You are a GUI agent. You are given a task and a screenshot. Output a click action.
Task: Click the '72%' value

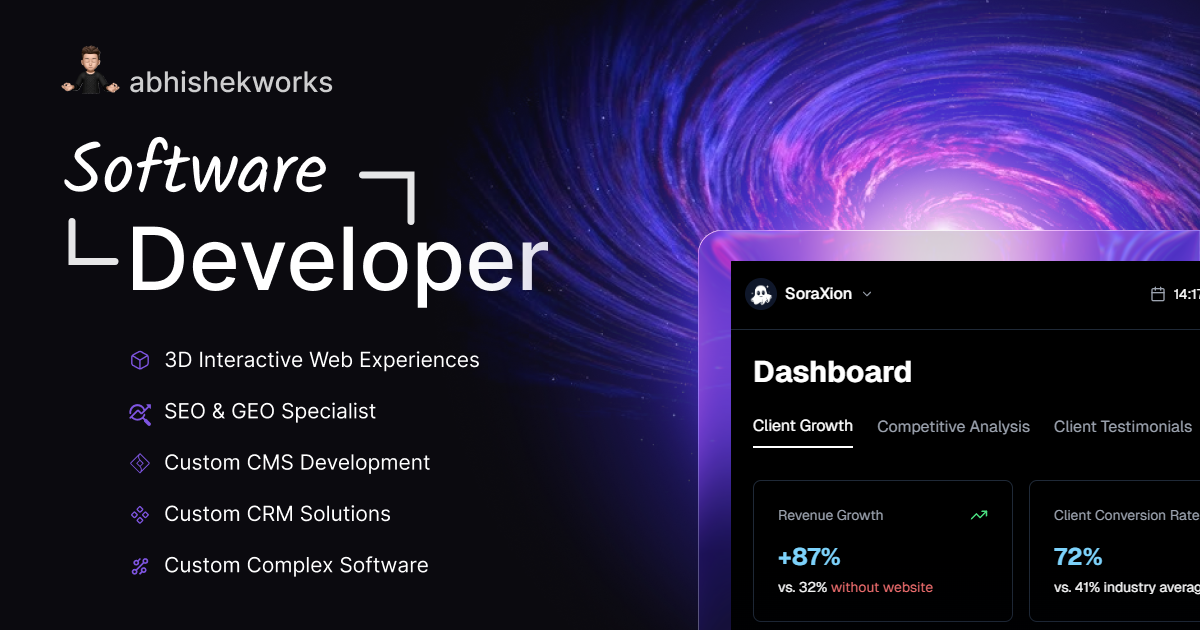point(1078,556)
